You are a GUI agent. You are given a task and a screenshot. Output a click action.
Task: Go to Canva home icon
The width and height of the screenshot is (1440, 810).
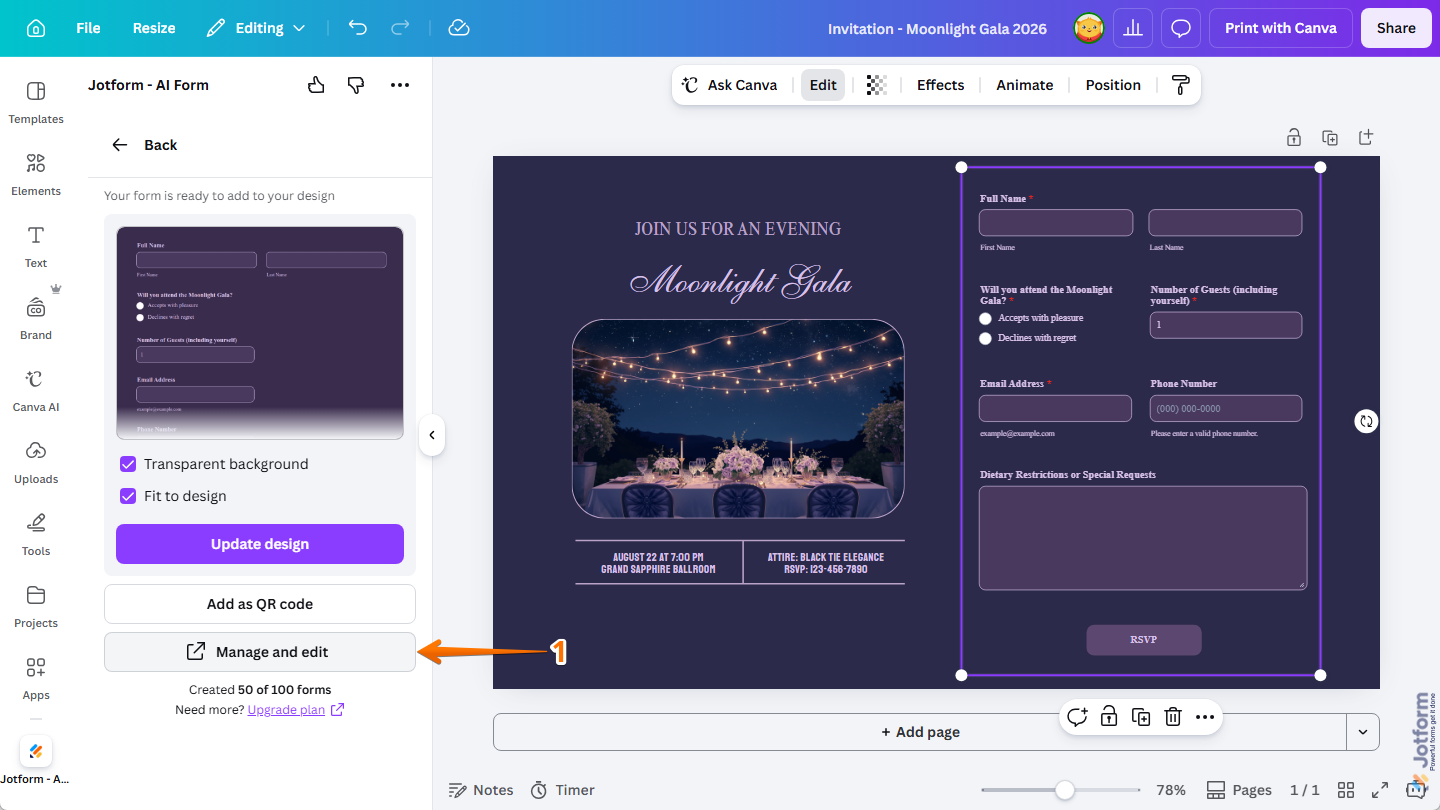36,28
